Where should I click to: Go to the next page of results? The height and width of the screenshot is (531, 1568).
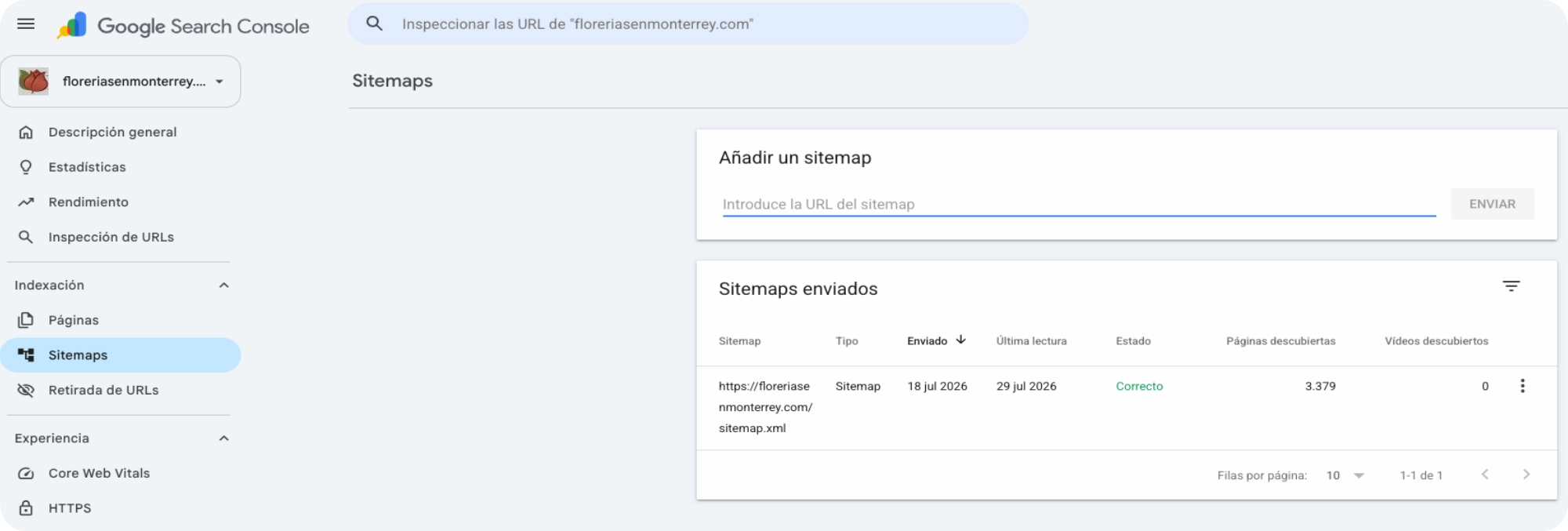pos(1526,475)
